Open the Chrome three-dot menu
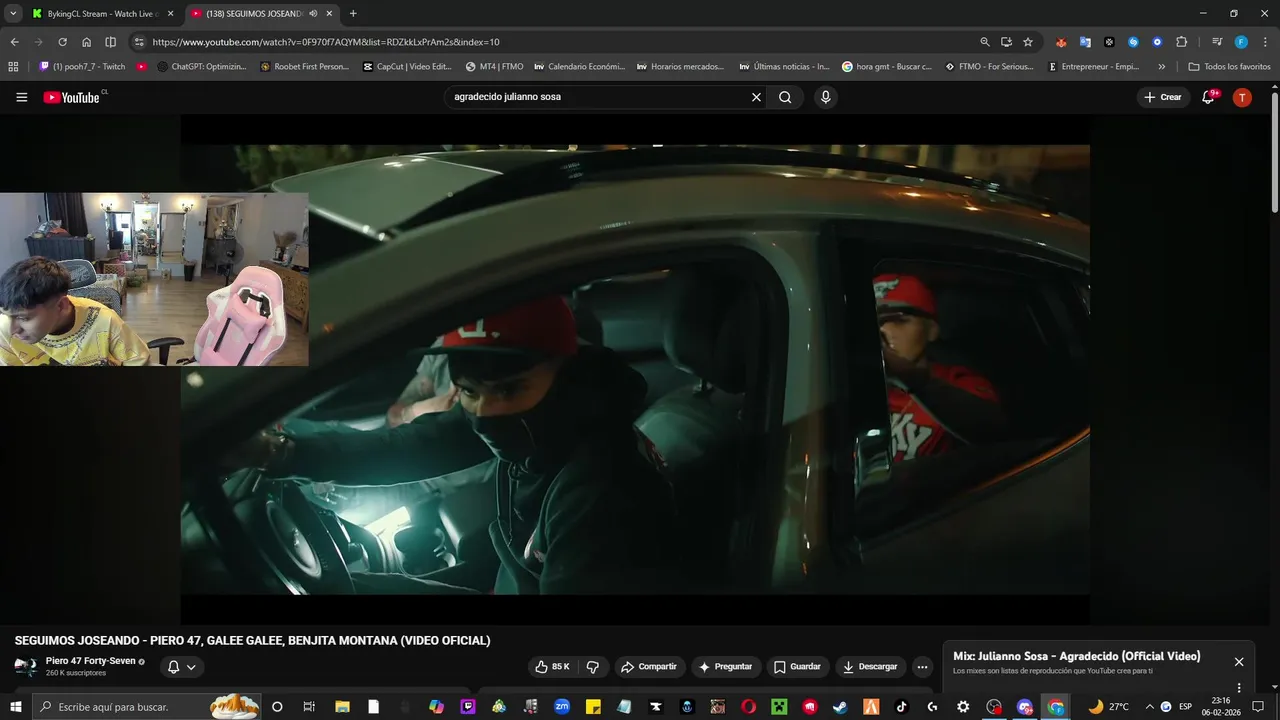1280x720 pixels. pos(1265,42)
